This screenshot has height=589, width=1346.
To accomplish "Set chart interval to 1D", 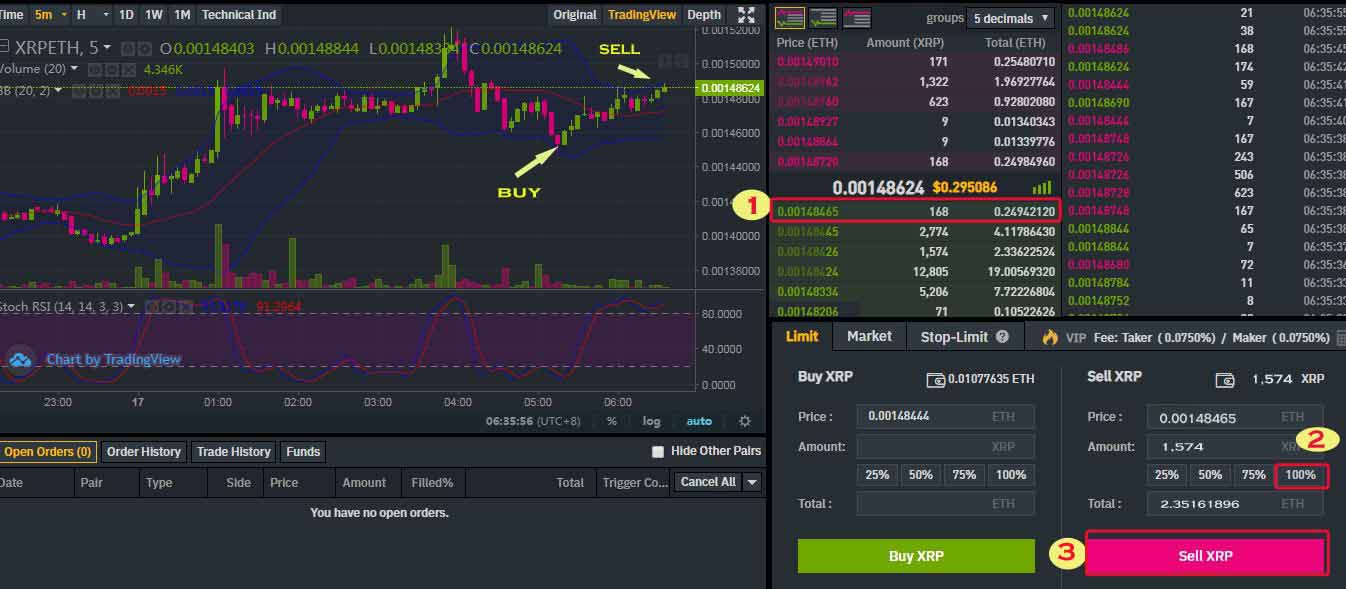I will (x=126, y=14).
